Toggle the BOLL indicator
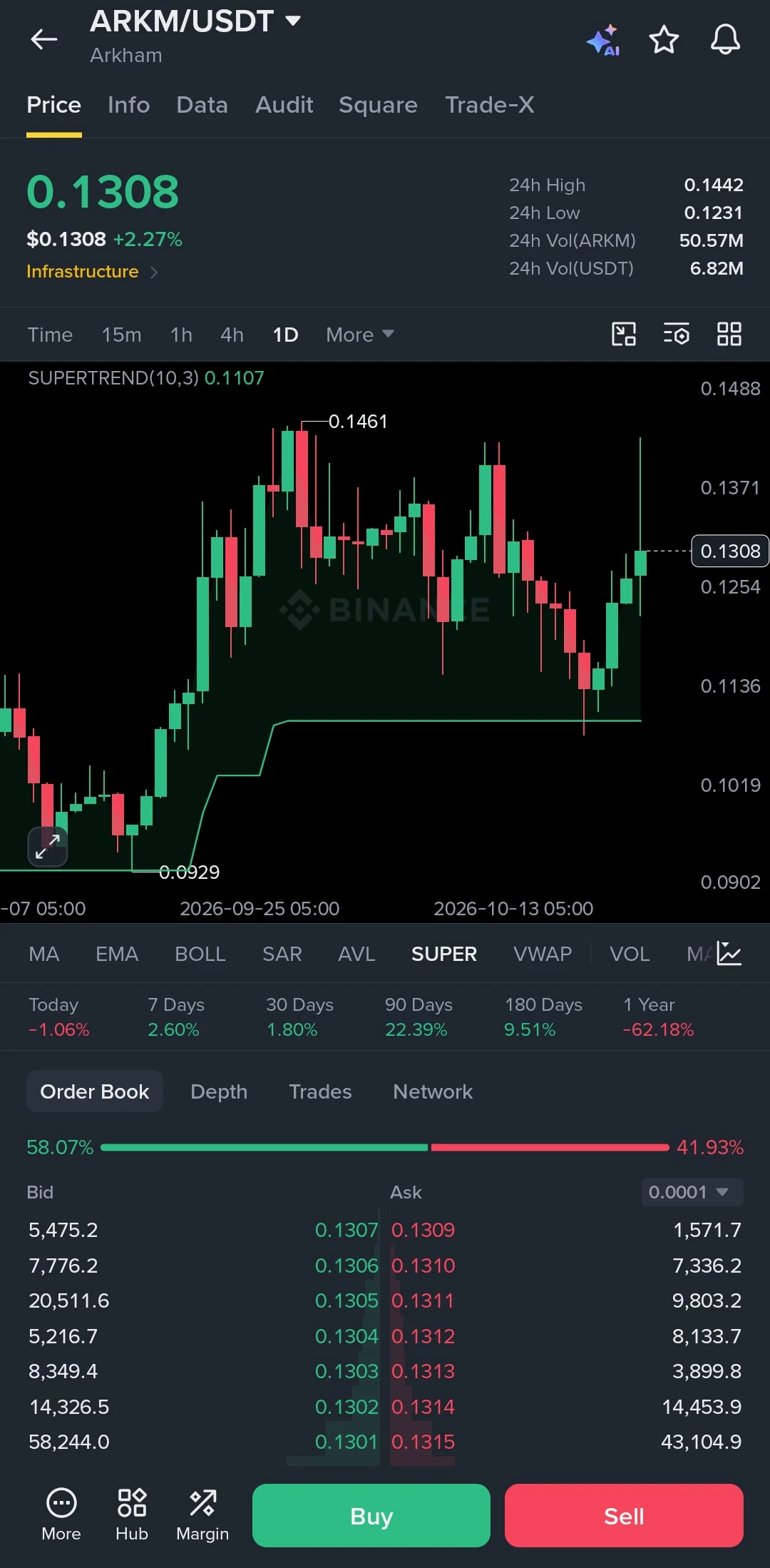The width and height of the screenshot is (770, 1568). click(x=200, y=954)
